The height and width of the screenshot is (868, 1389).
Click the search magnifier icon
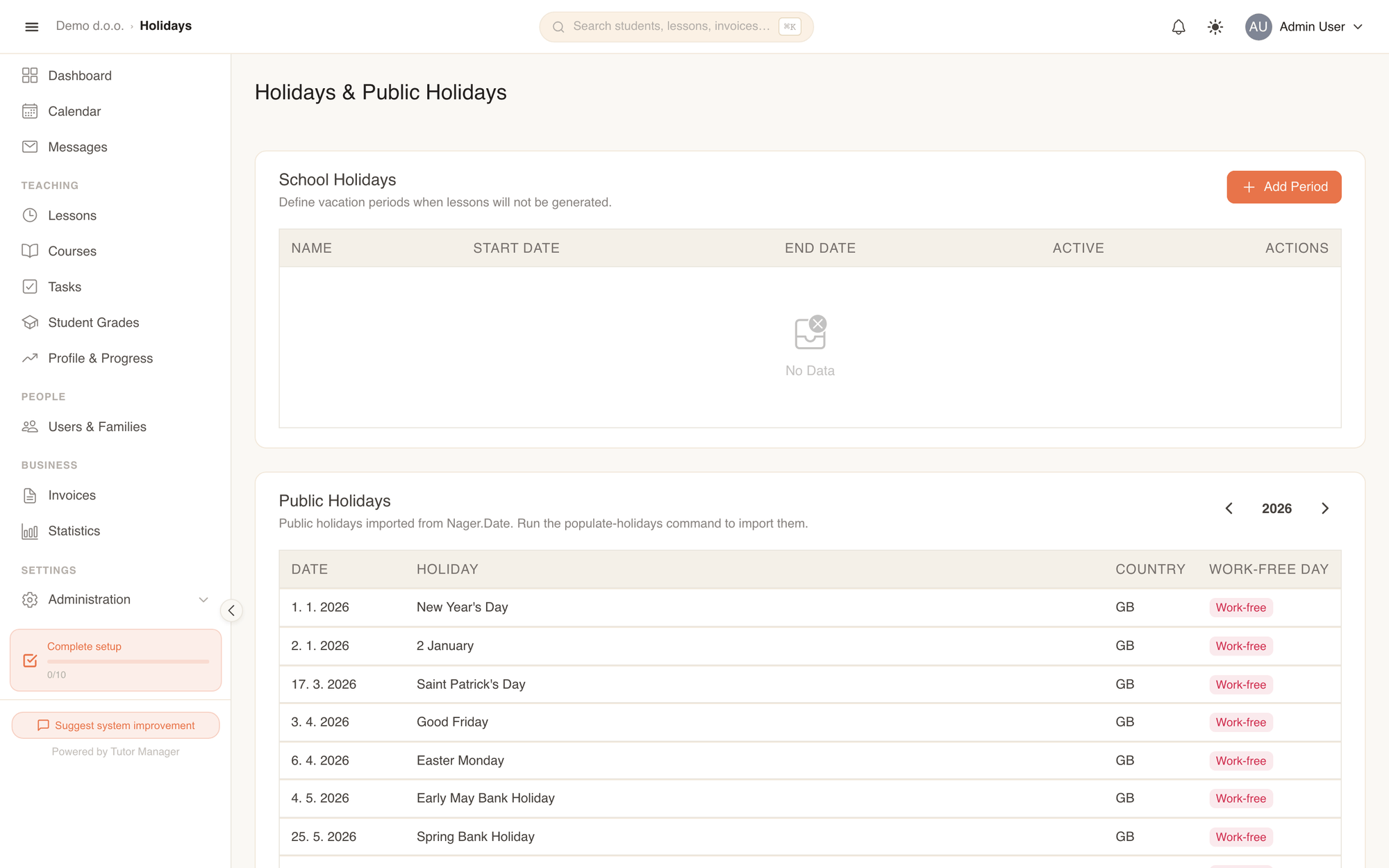558,26
